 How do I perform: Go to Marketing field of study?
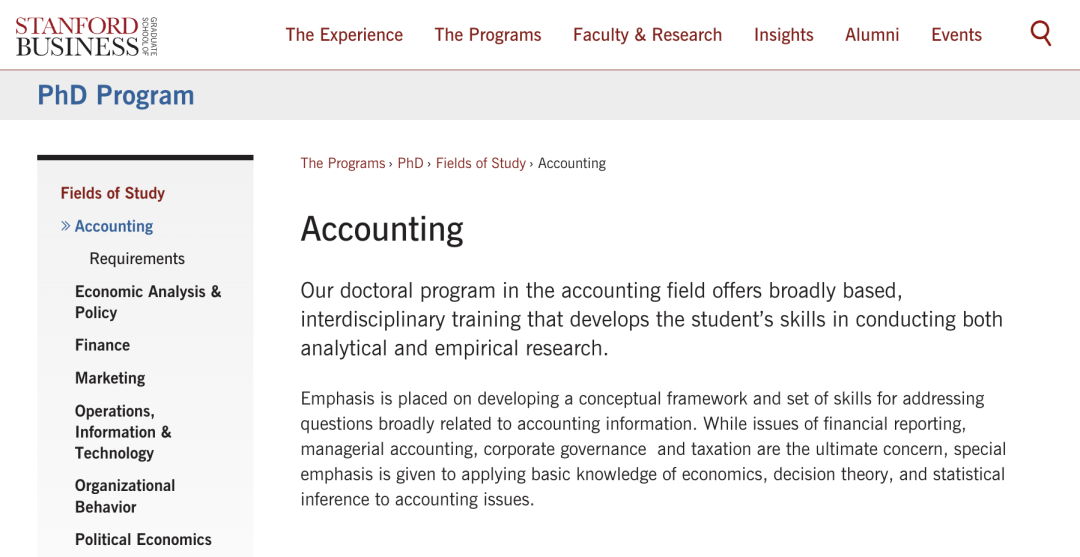[110, 378]
